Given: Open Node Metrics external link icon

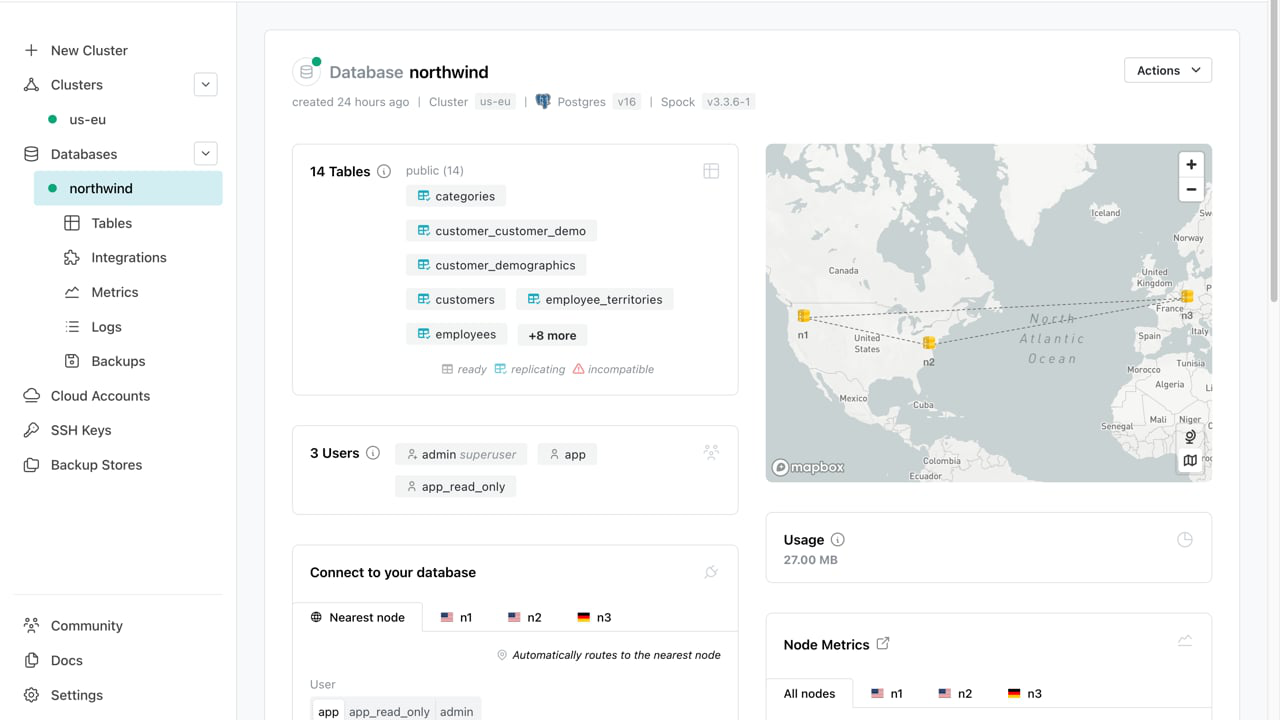Looking at the screenshot, I should (883, 644).
